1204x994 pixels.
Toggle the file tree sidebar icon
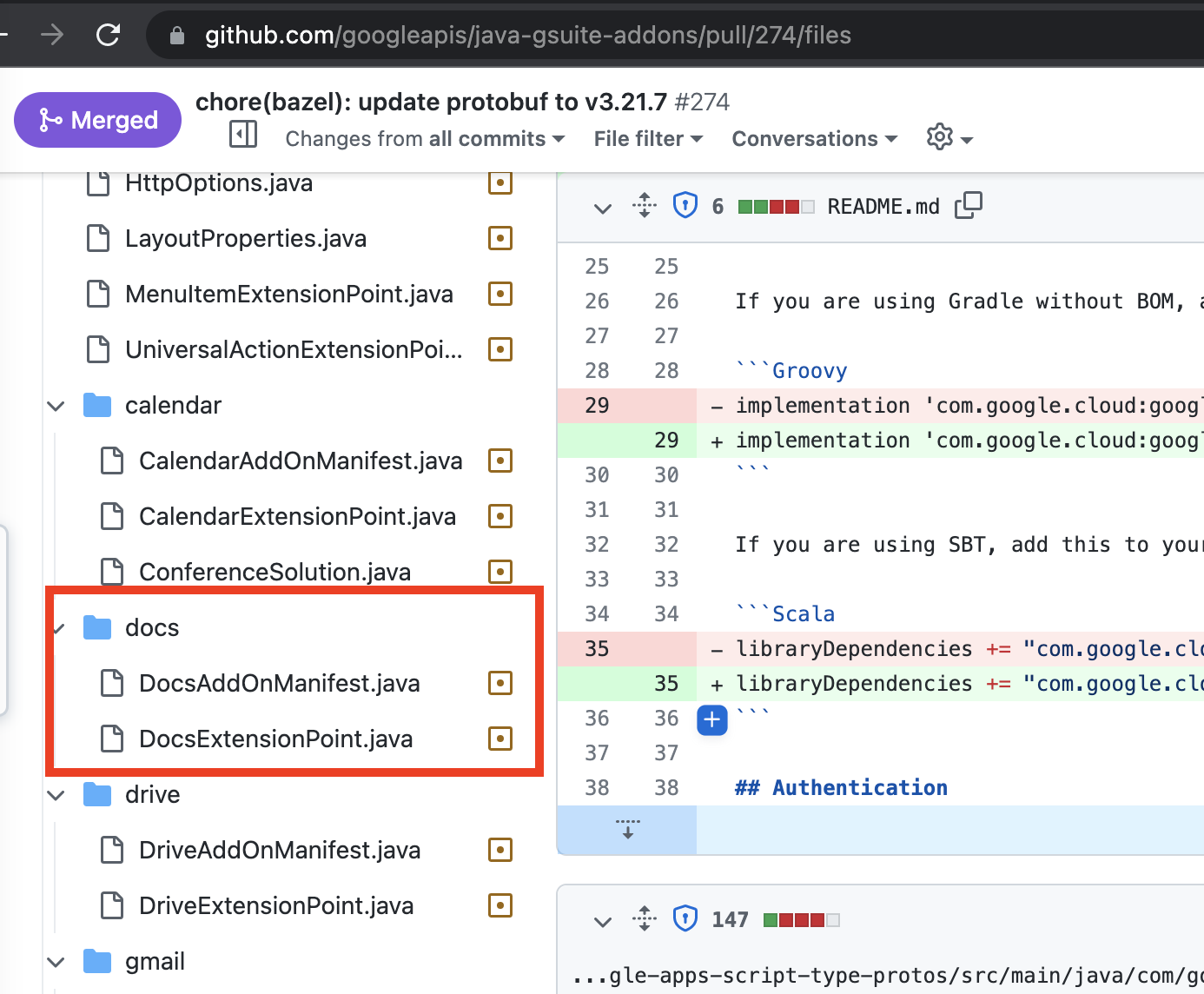[x=243, y=135]
